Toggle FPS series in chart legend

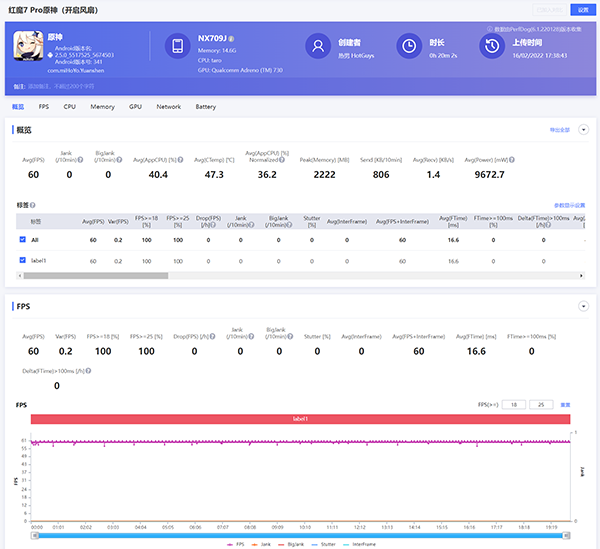(235, 544)
